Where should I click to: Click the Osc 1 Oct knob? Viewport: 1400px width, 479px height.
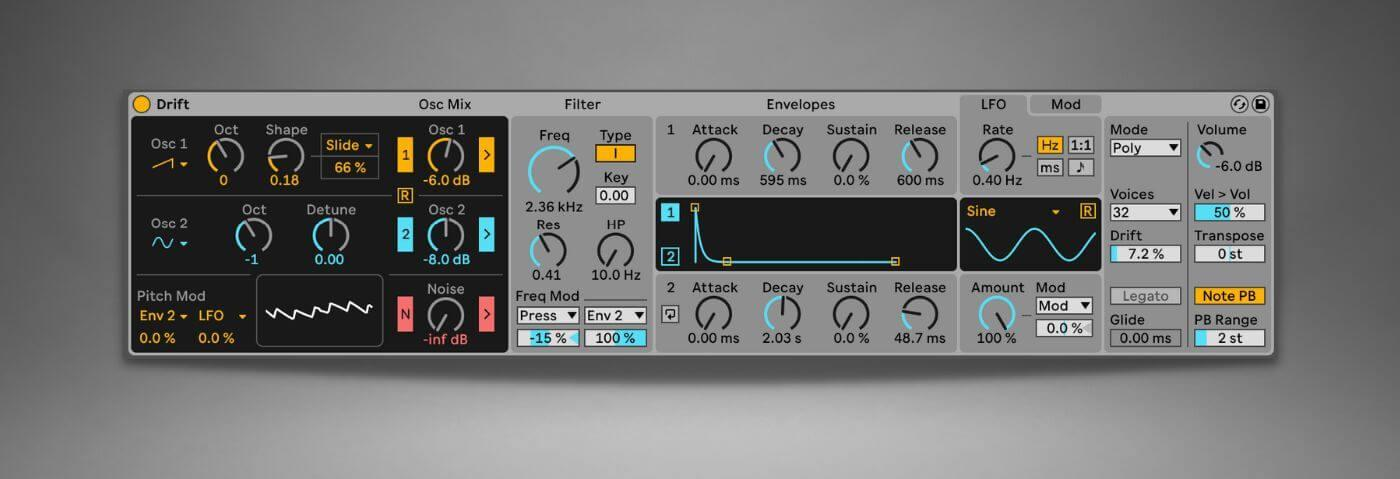pos(225,155)
